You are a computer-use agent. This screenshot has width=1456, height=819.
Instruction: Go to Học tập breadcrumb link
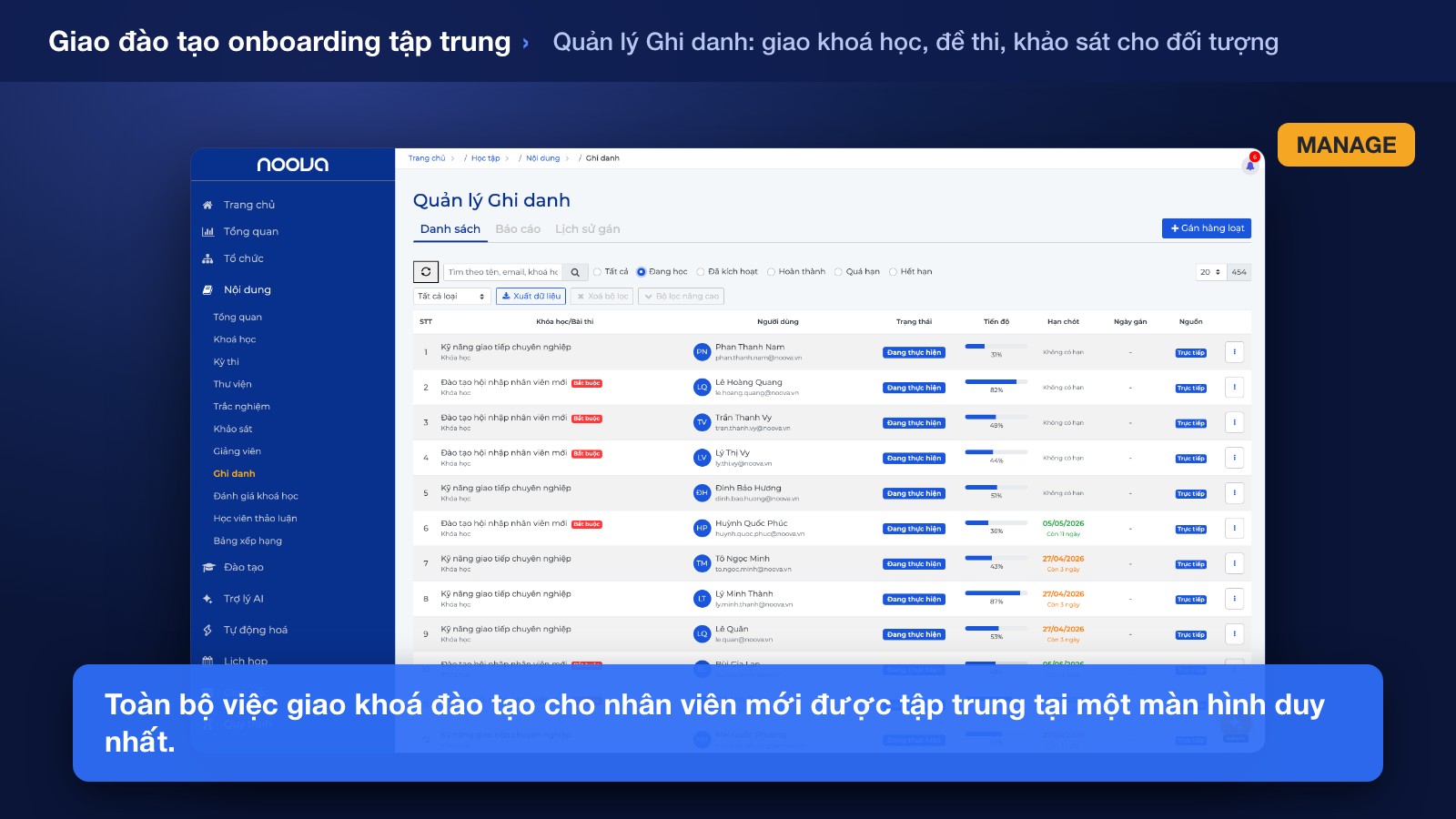tap(486, 158)
